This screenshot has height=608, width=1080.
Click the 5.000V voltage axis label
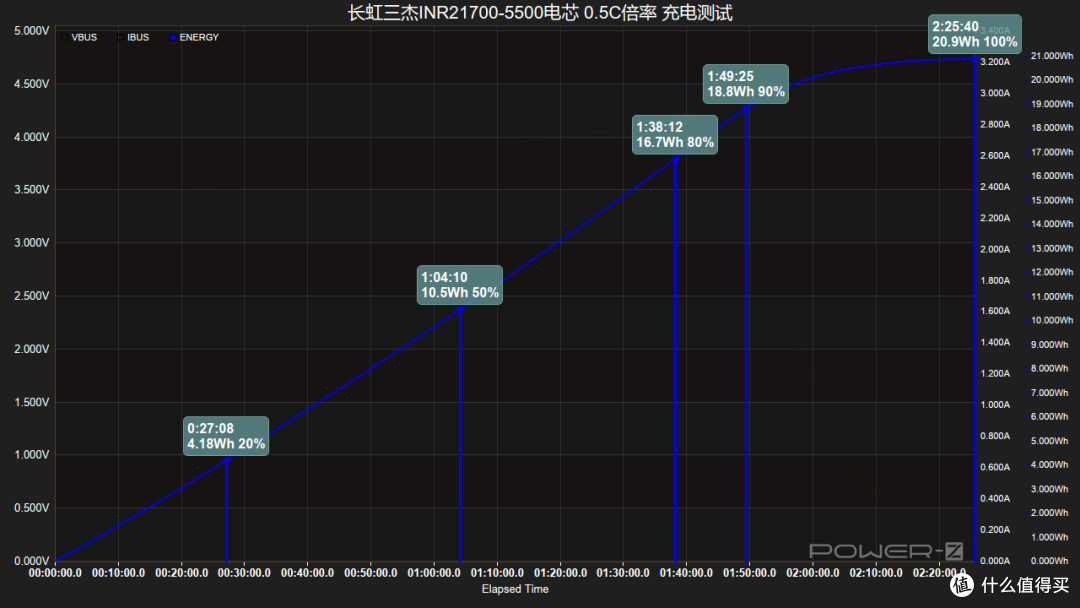click(32, 31)
